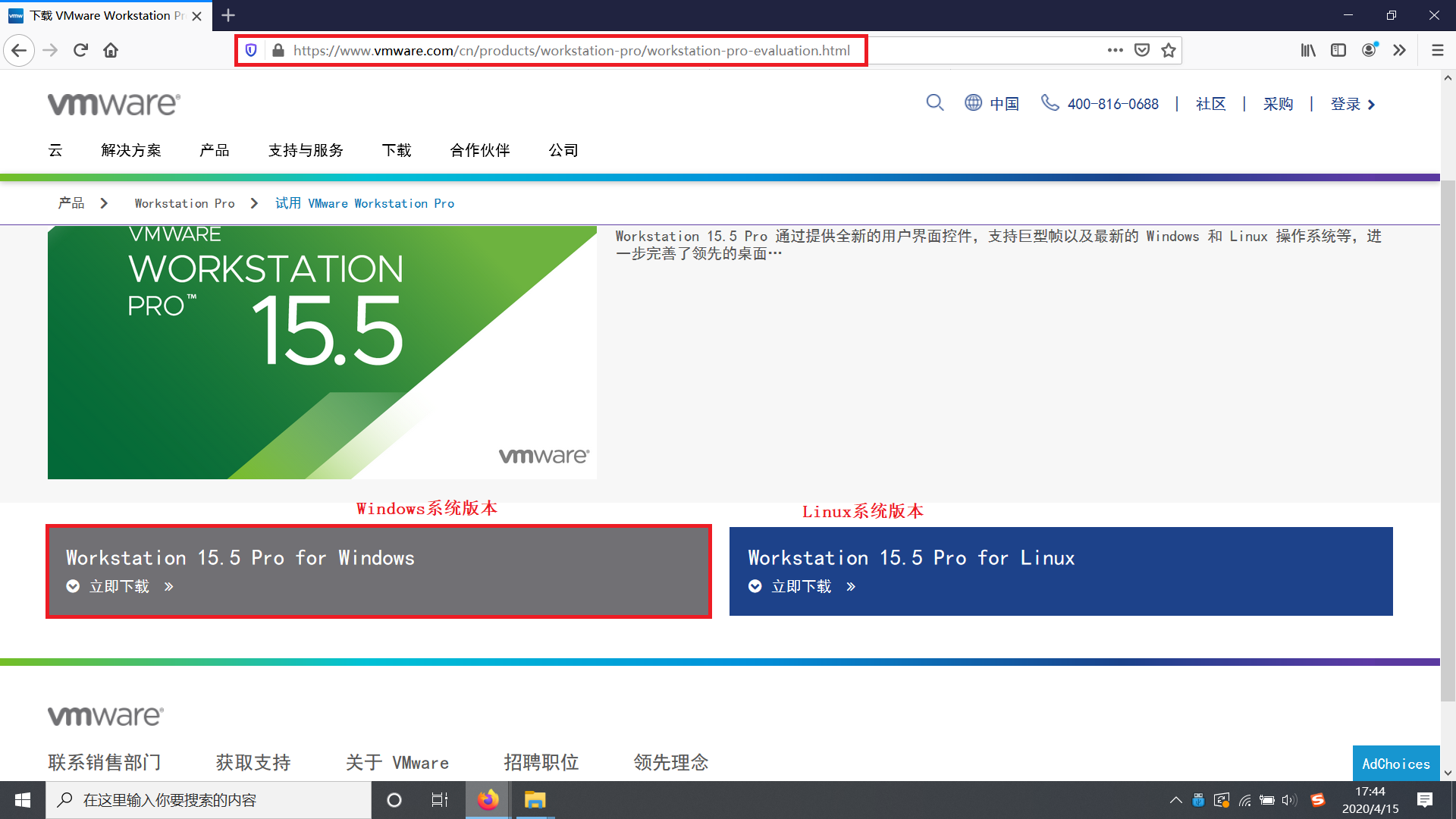This screenshot has width=1456, height=819.
Task: Click the site security padlock icon
Action: (278, 51)
